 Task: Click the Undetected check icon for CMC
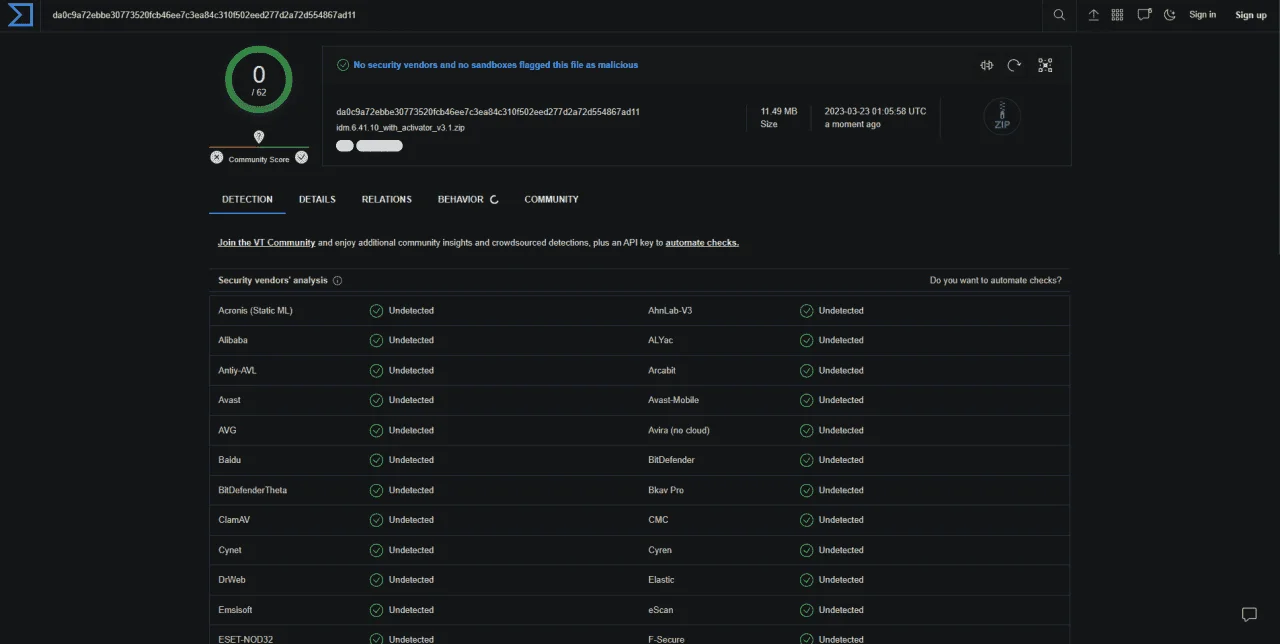click(807, 520)
